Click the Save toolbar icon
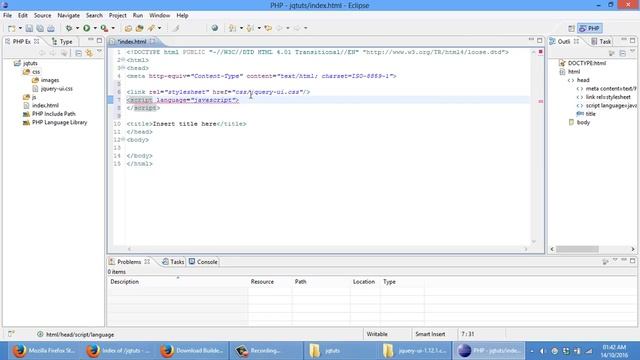Viewport: 640px width, 360px height. point(29,28)
